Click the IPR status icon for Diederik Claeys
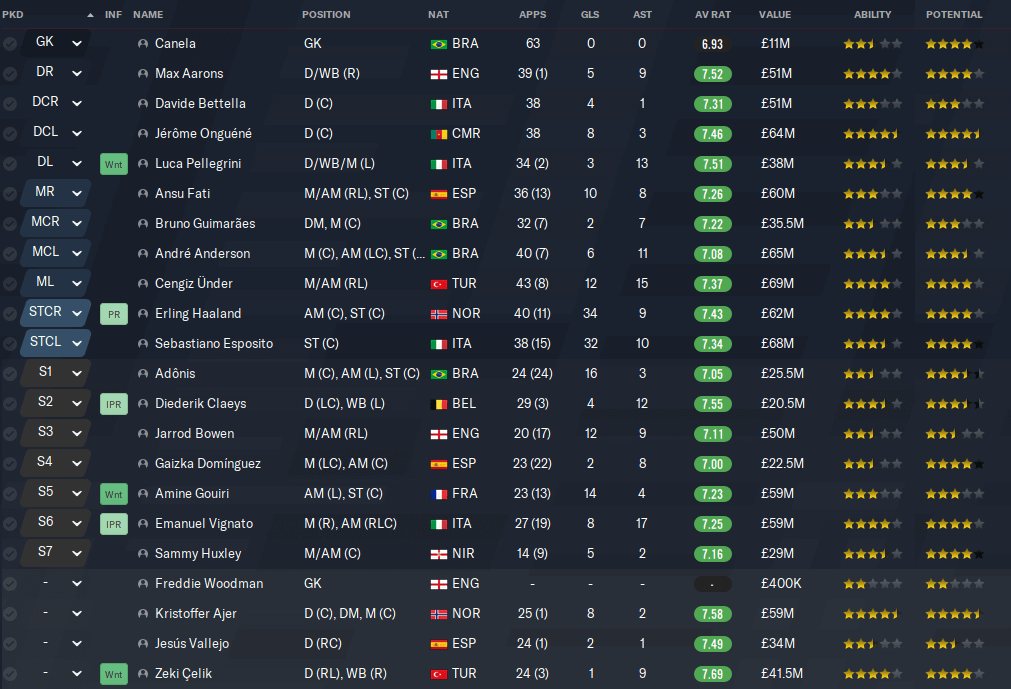 pos(113,404)
